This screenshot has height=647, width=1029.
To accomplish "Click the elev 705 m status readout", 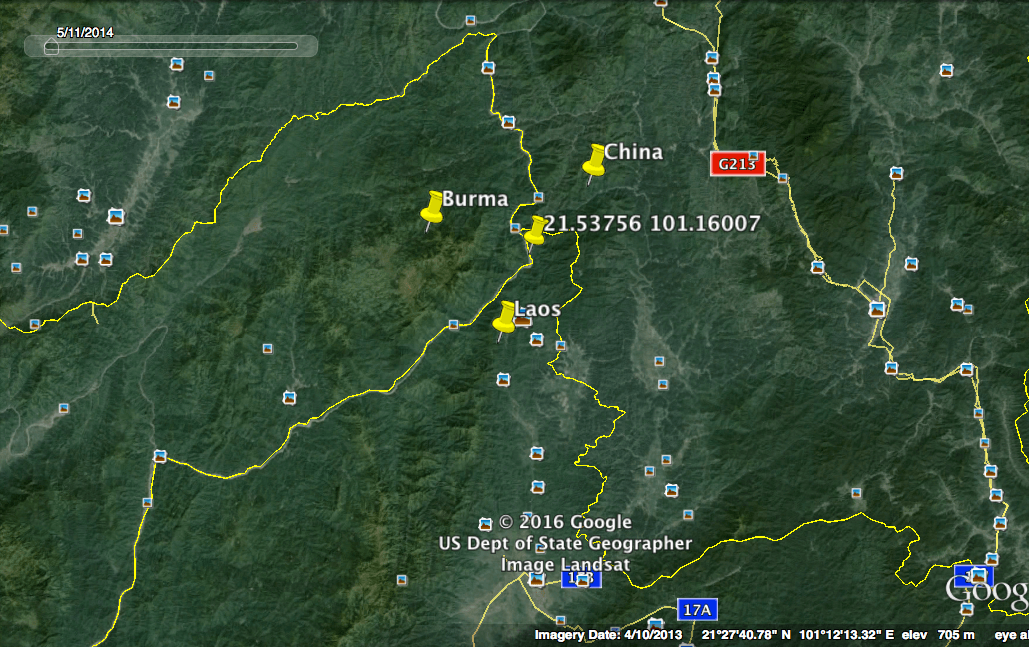I will [938, 635].
